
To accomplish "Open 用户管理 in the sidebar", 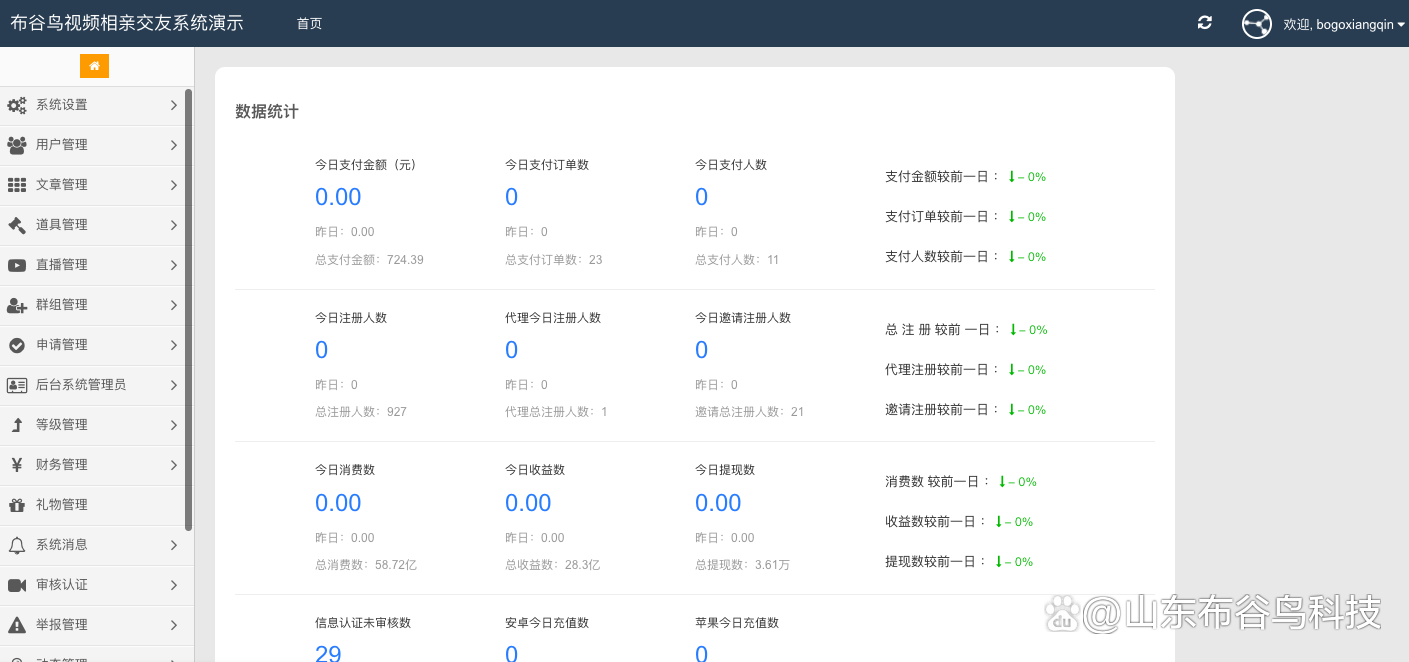I will click(x=93, y=145).
